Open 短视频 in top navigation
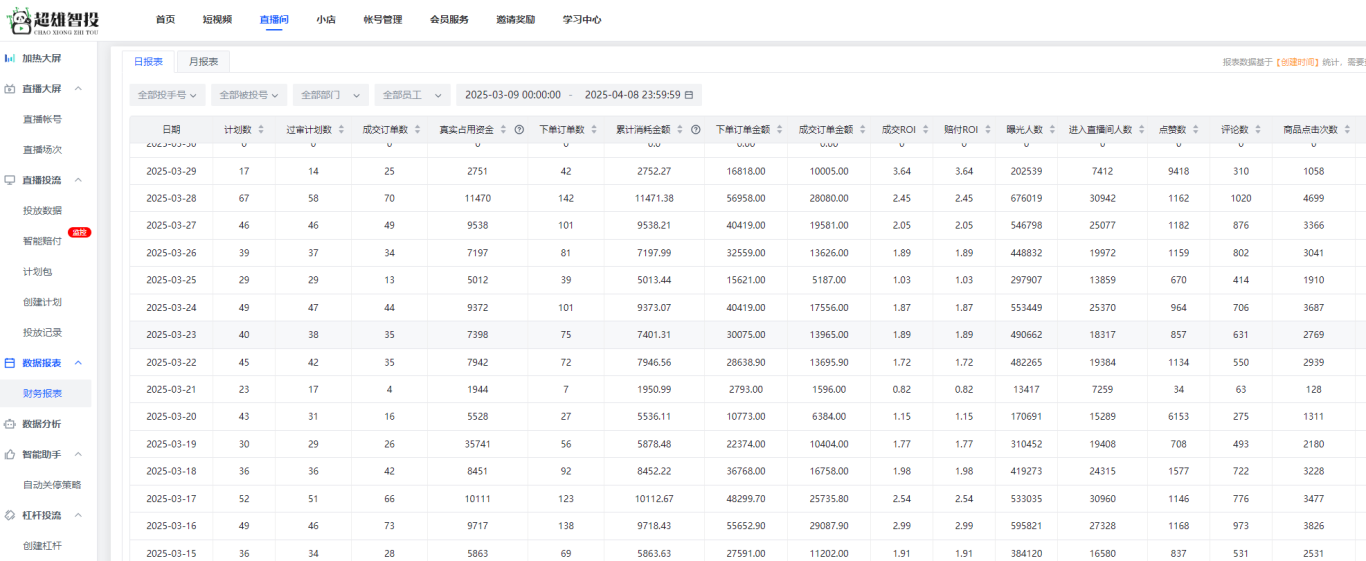This screenshot has width=1366, height=561. [217, 19]
